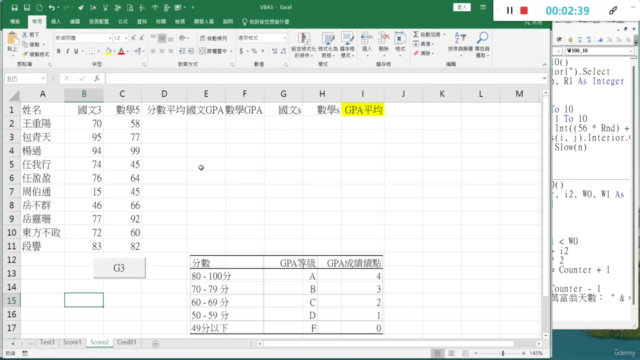640x360 pixels.
Task: Switch to the Test3 sheet tab
Action: point(47,342)
